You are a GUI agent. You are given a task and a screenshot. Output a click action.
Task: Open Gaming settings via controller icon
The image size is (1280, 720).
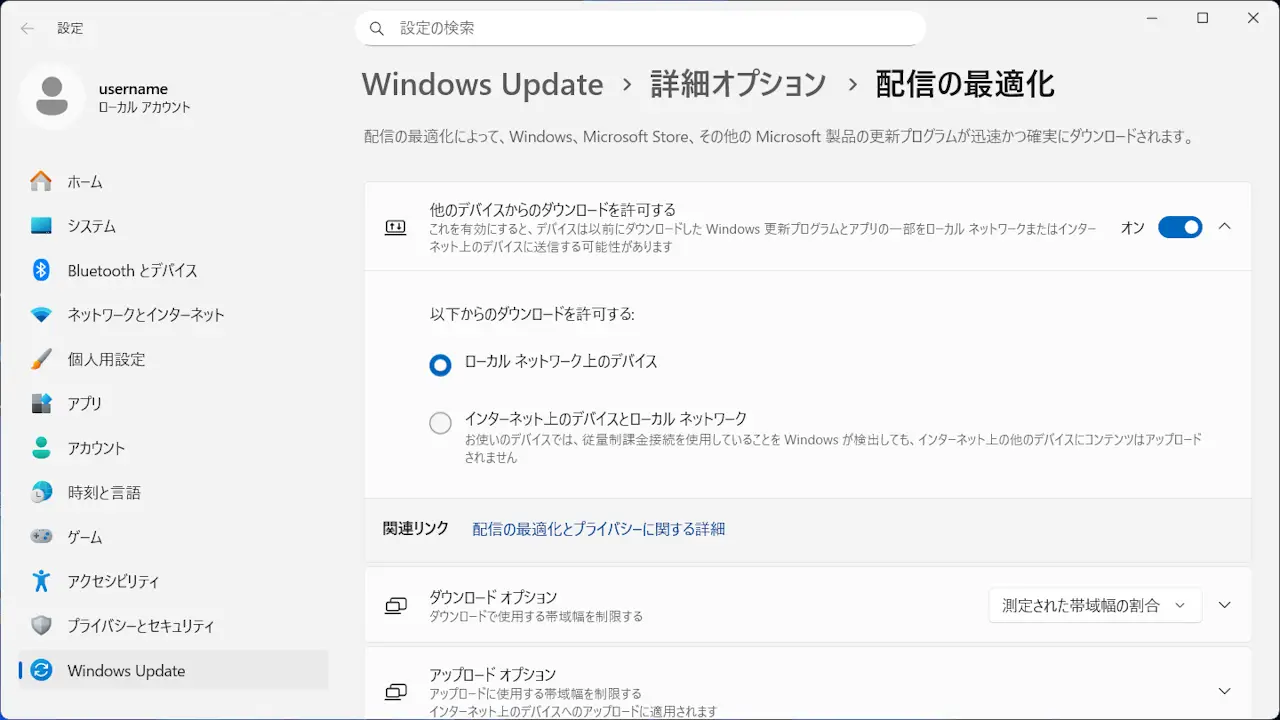point(41,537)
